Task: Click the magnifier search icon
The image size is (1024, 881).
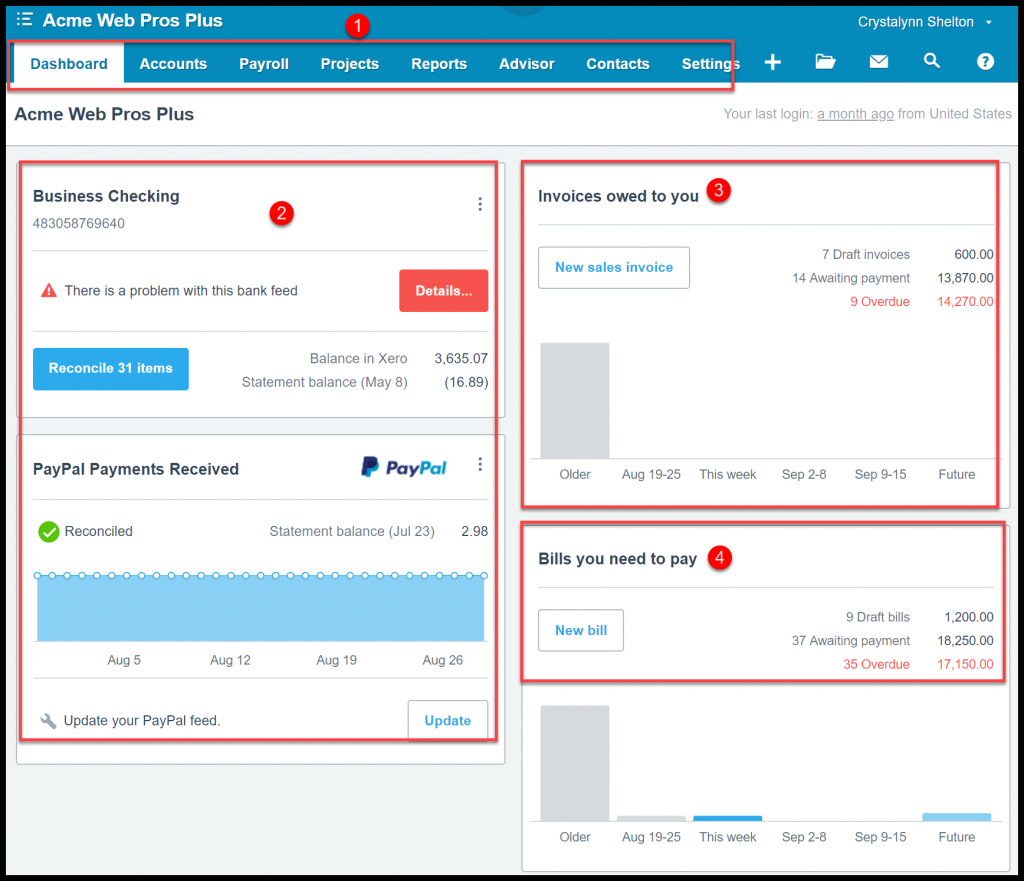Action: pos(932,61)
